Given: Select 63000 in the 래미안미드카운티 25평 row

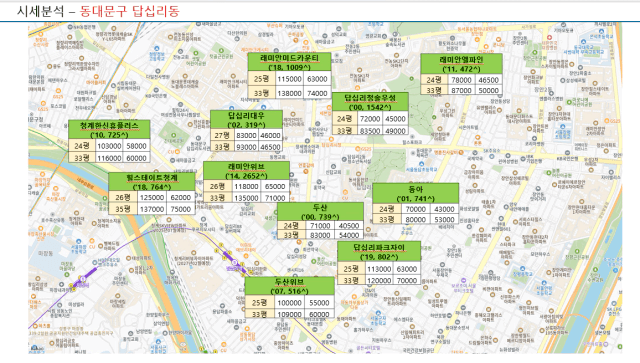Looking at the screenshot, I should pos(317,79).
